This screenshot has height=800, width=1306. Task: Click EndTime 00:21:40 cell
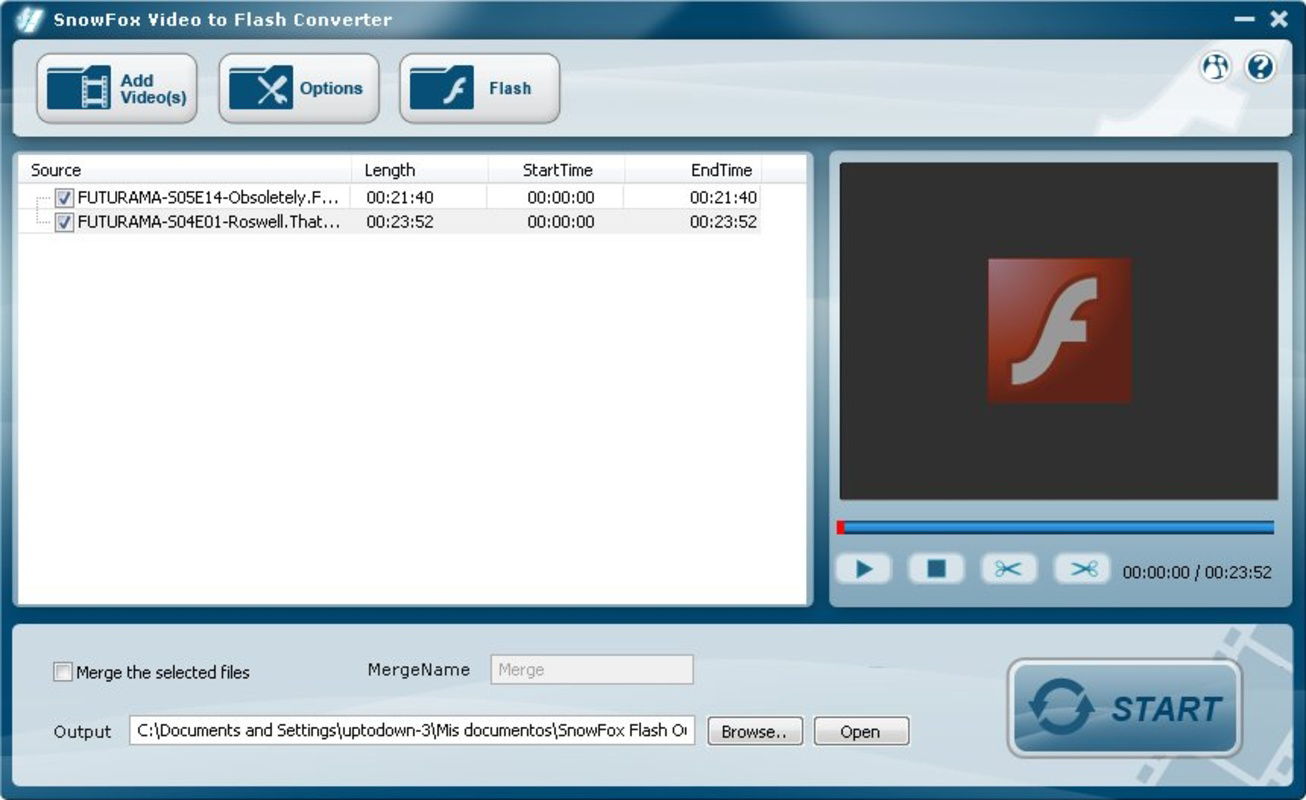pos(723,198)
